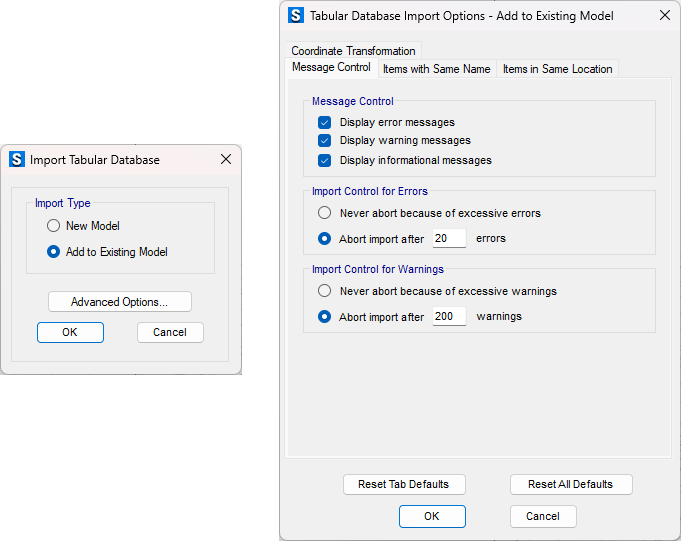681x541 pixels.
Task: Disable Display informational messages
Action: (x=324, y=161)
